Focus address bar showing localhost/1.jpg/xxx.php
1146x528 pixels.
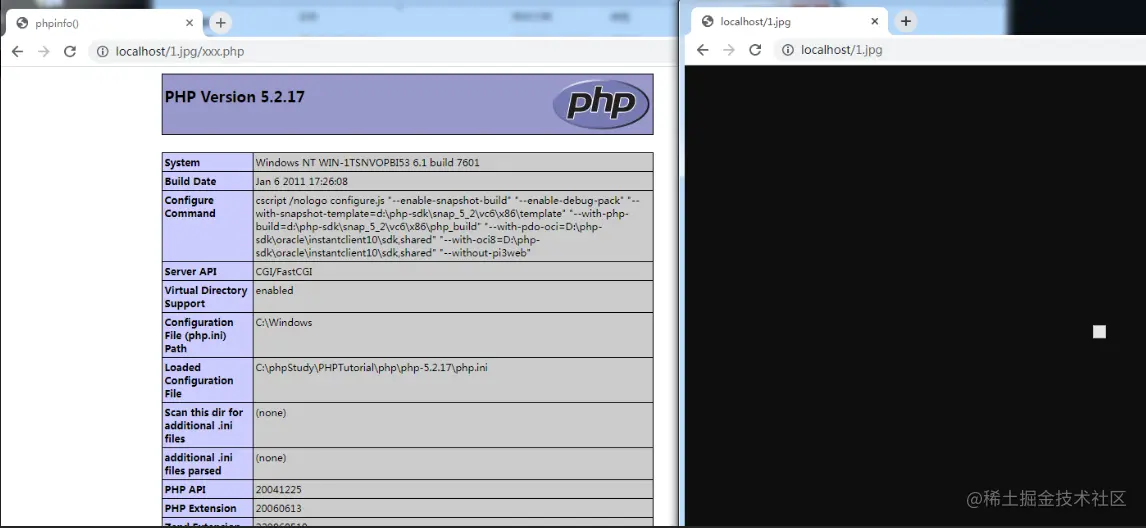tap(384, 51)
